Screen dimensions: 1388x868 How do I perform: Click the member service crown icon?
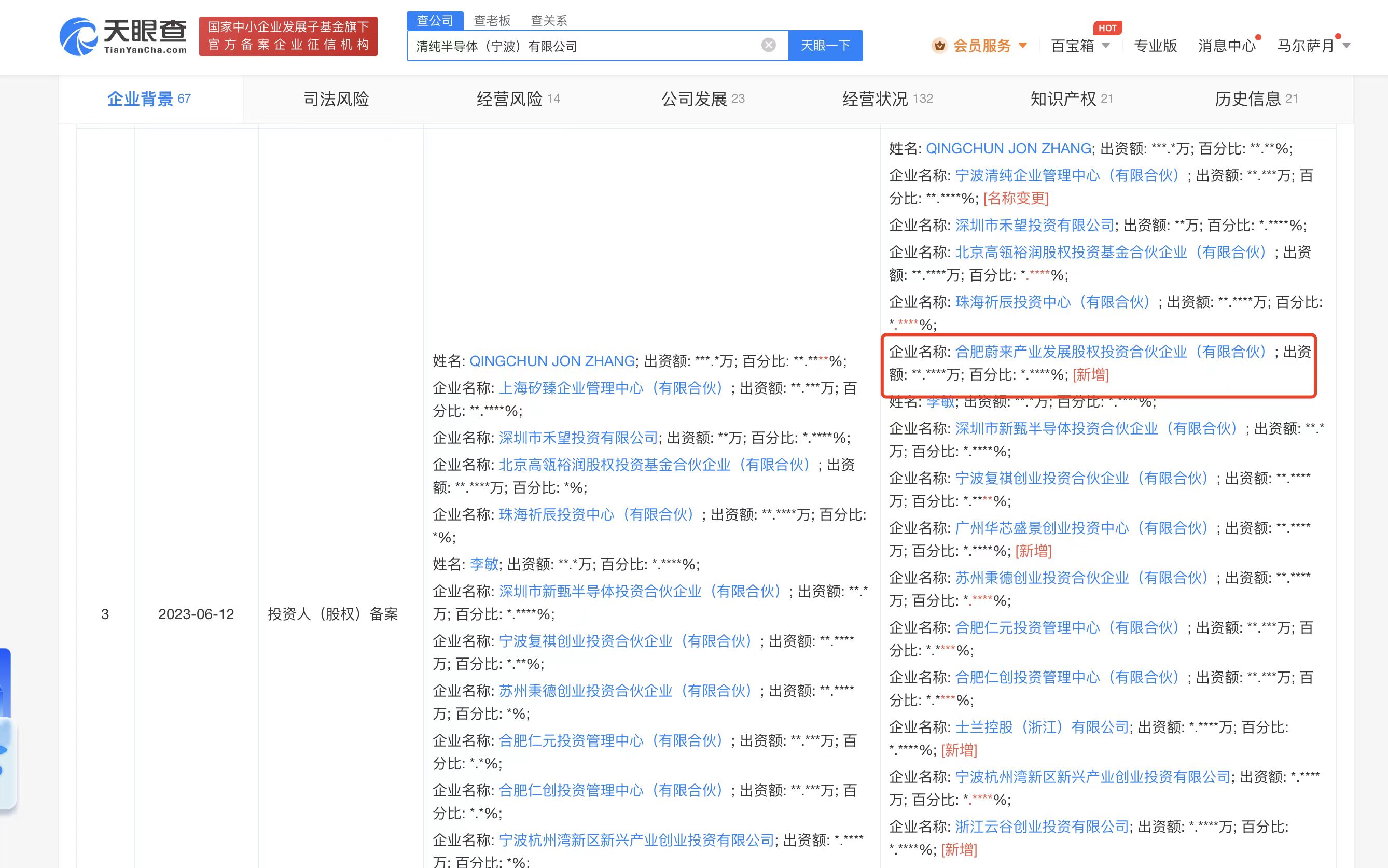(x=939, y=45)
